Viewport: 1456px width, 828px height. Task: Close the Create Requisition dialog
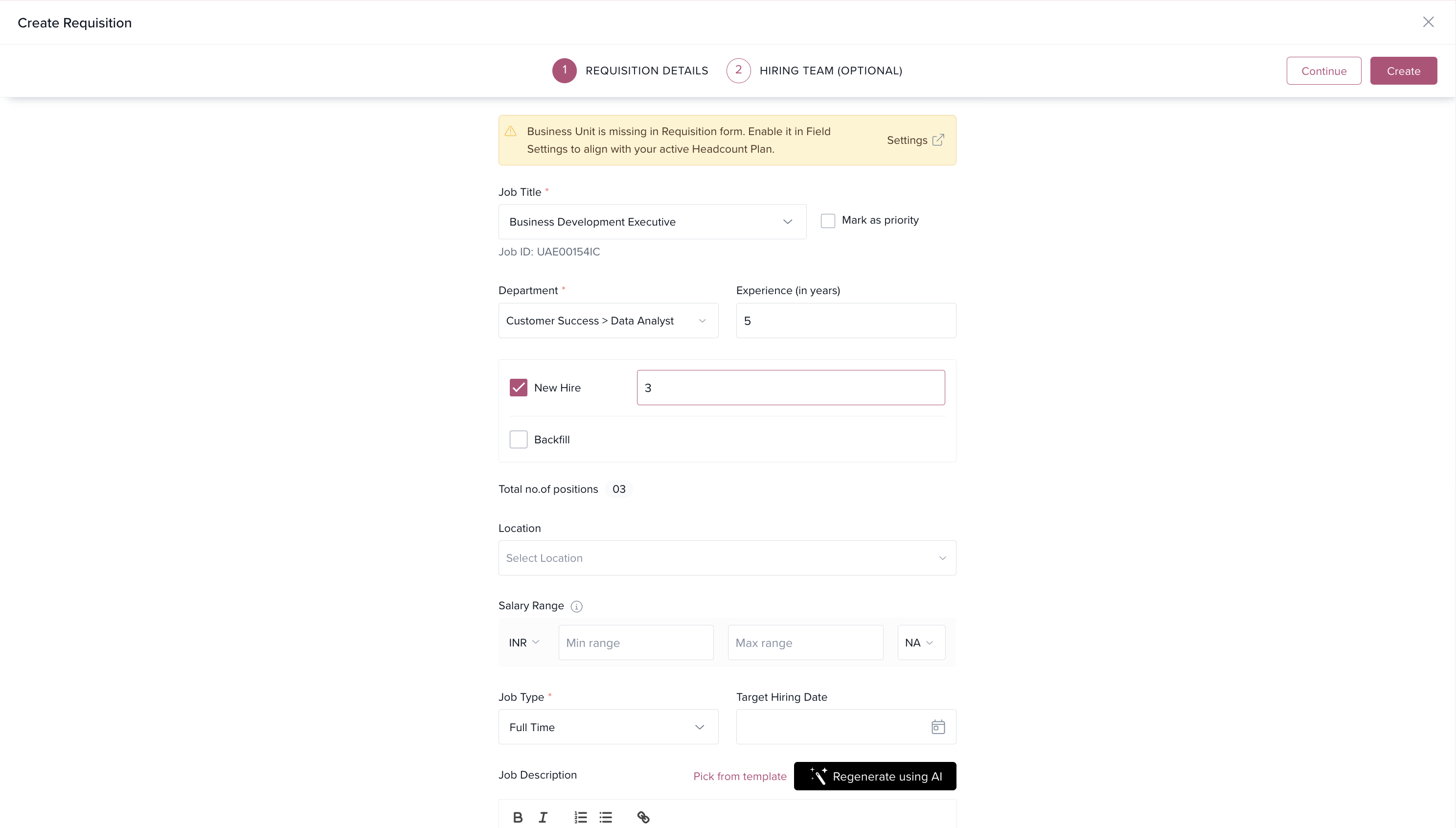click(1428, 22)
